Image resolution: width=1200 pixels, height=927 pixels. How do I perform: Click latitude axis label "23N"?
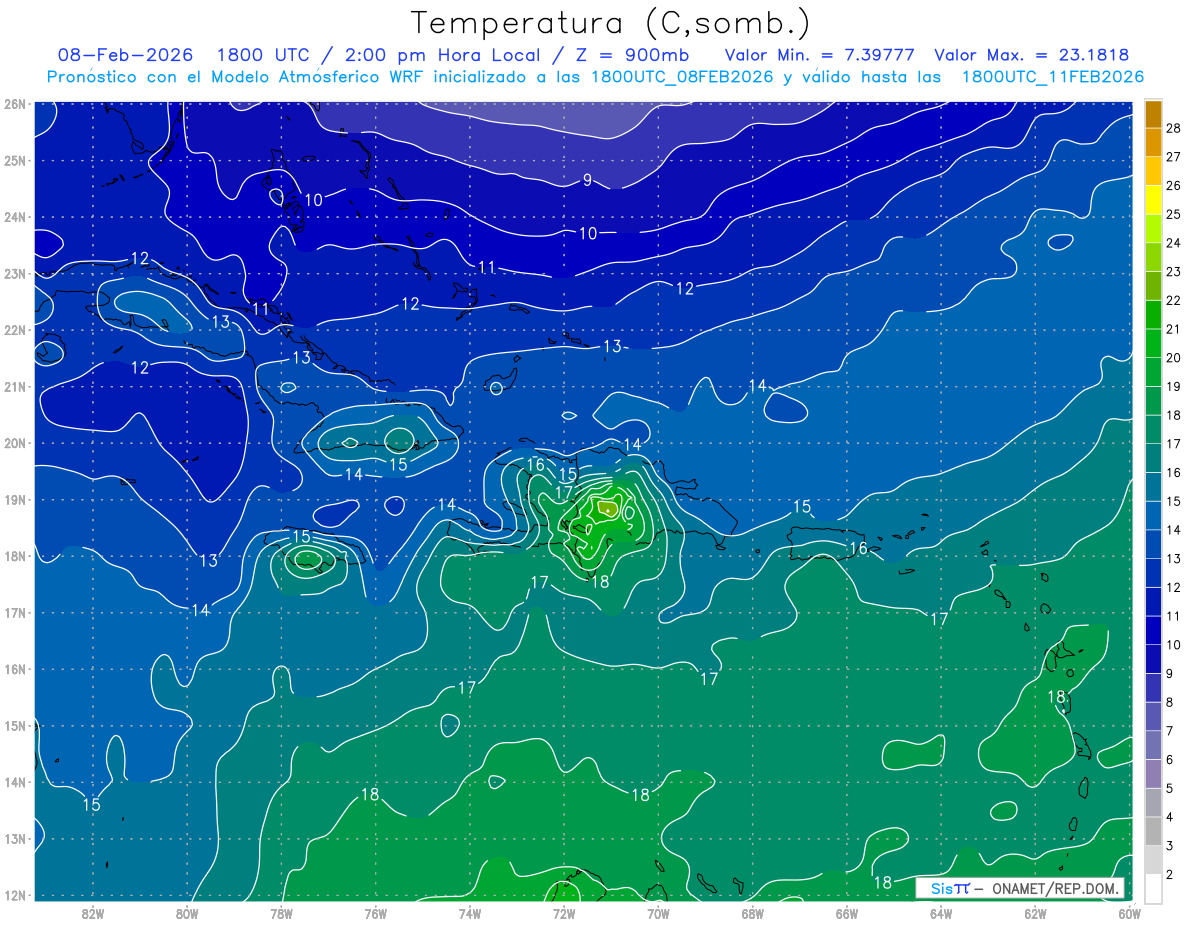pos(14,273)
